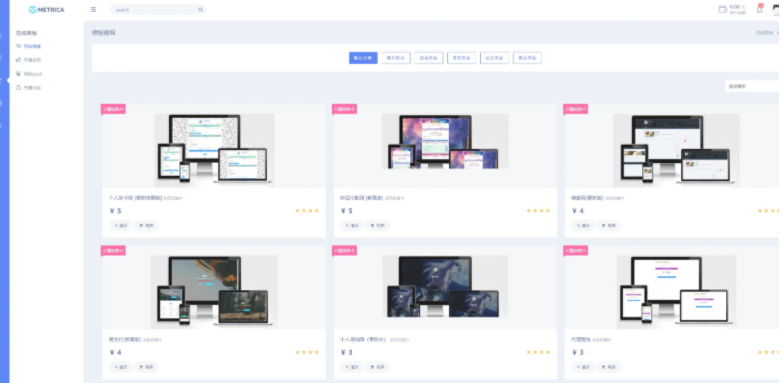Viewport: 782px width, 383px height.
Task: Open the template search dropdown field at right
Action: [753, 86]
